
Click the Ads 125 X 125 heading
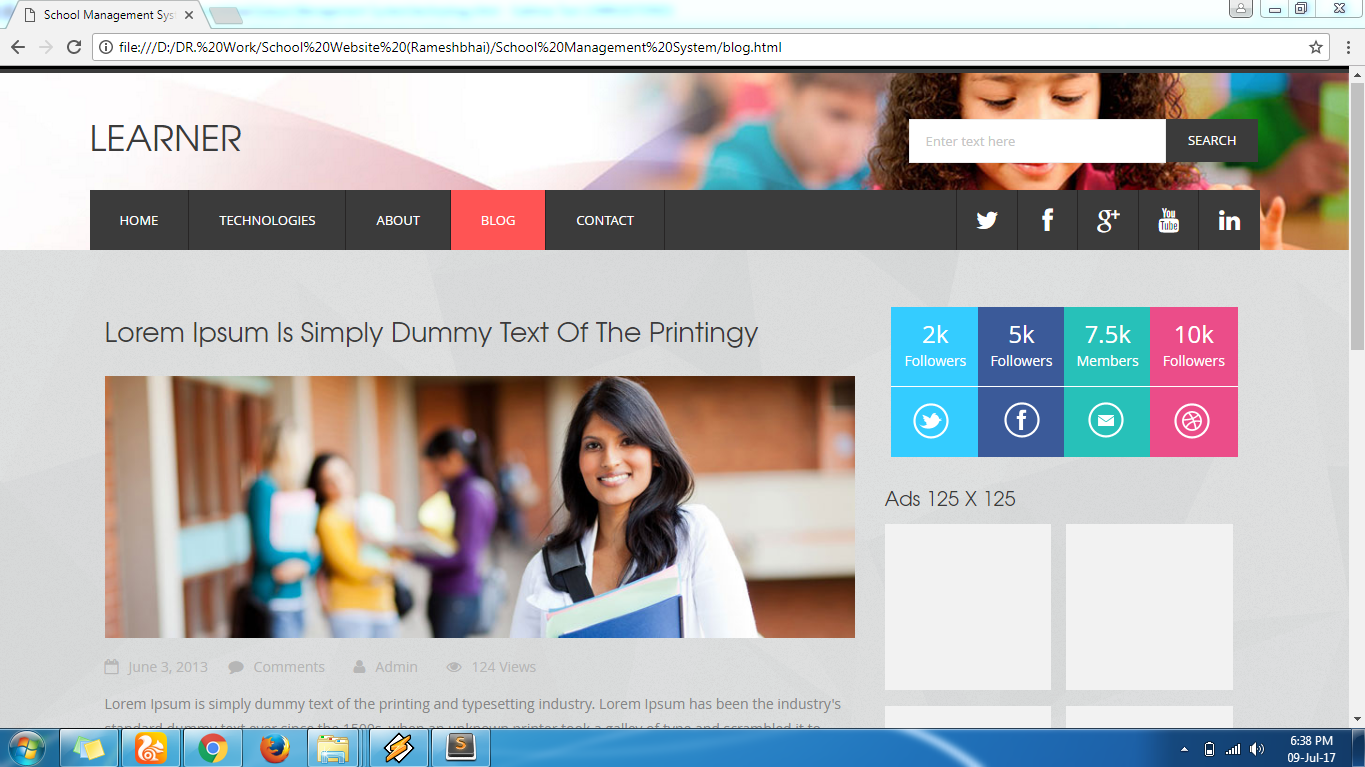click(950, 498)
